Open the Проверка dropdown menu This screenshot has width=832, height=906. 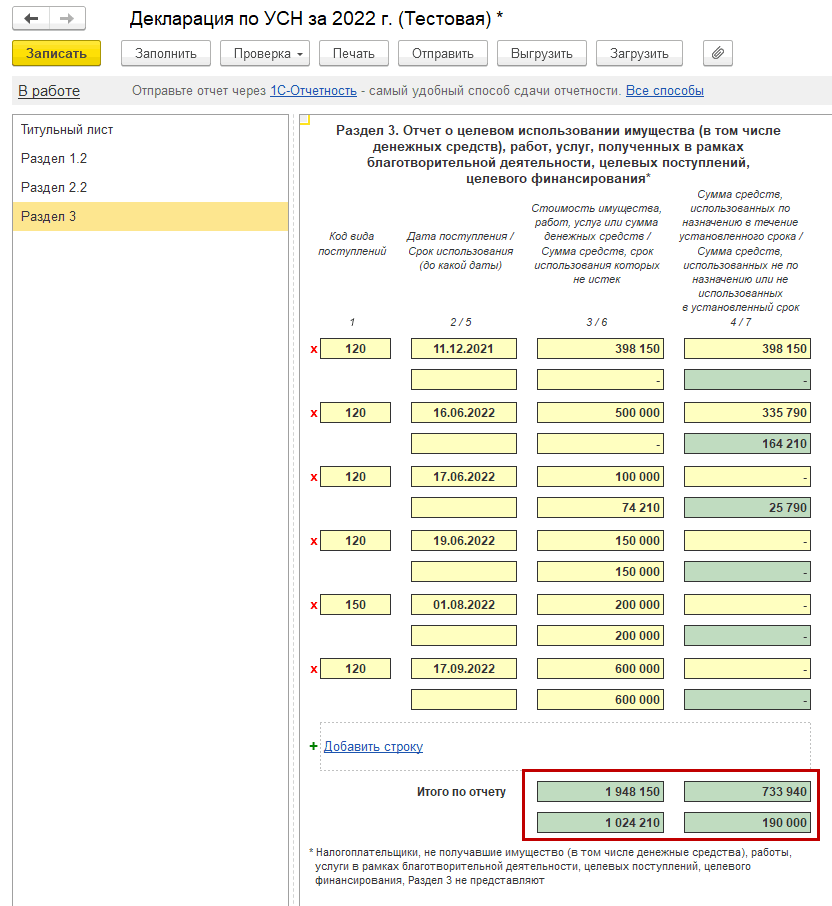pos(265,53)
